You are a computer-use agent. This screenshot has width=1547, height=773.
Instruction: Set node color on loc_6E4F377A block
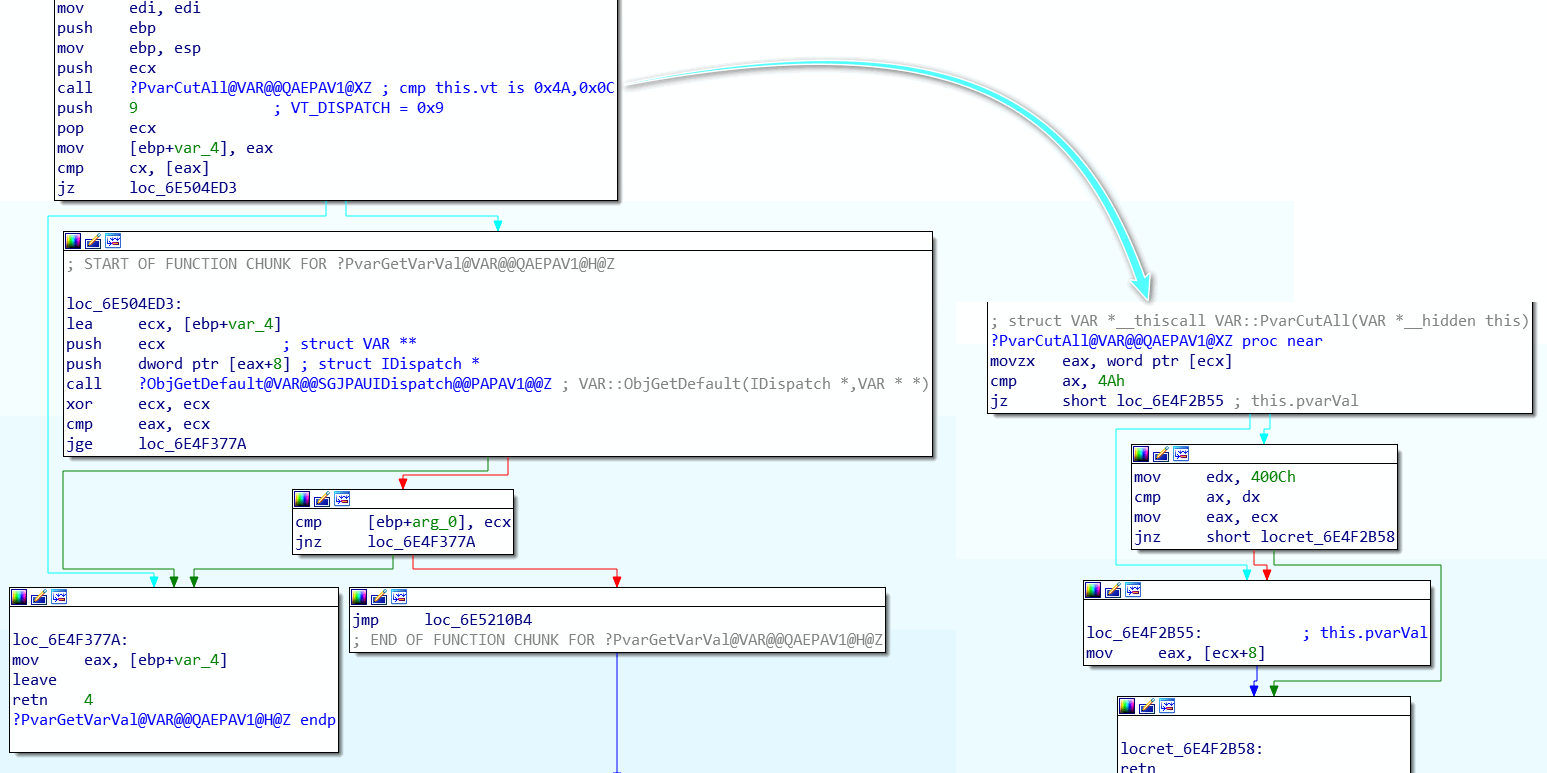pyautogui.click(x=19, y=597)
